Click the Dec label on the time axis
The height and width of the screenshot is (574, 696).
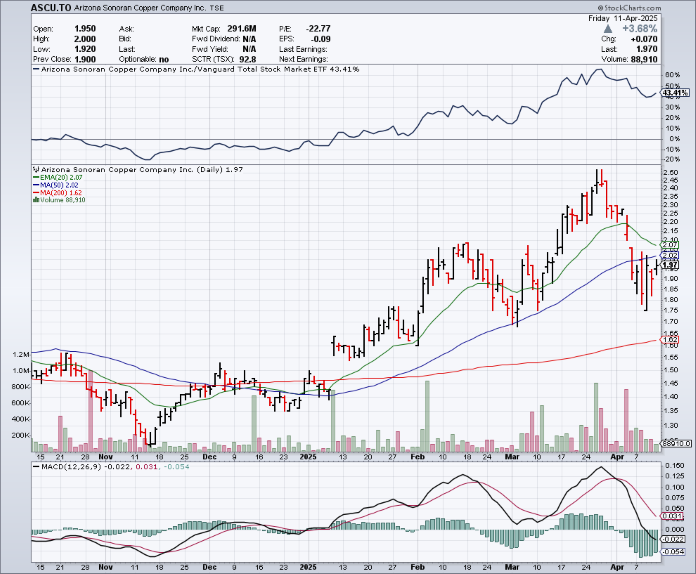(x=208, y=455)
